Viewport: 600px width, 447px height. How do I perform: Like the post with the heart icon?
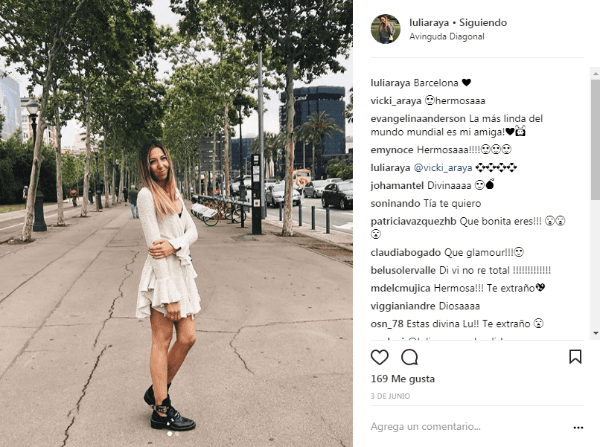tap(380, 357)
